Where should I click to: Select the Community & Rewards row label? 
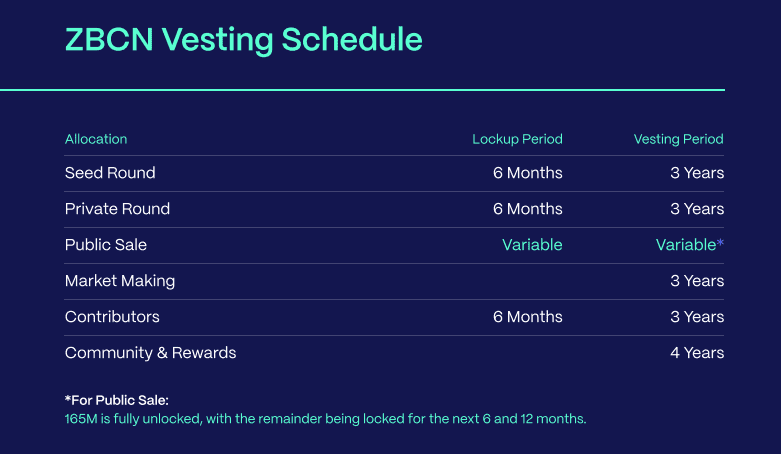(x=150, y=353)
